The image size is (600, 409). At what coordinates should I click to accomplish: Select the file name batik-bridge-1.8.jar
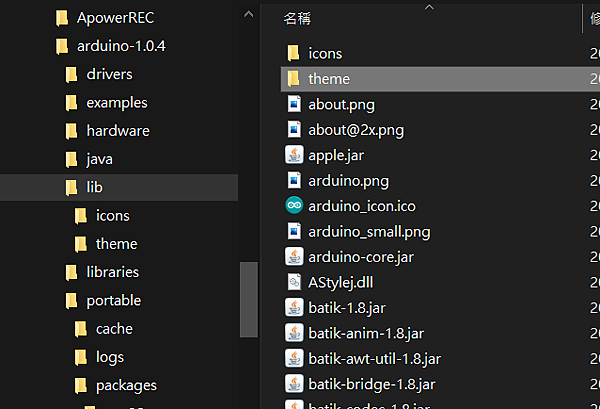click(372, 385)
